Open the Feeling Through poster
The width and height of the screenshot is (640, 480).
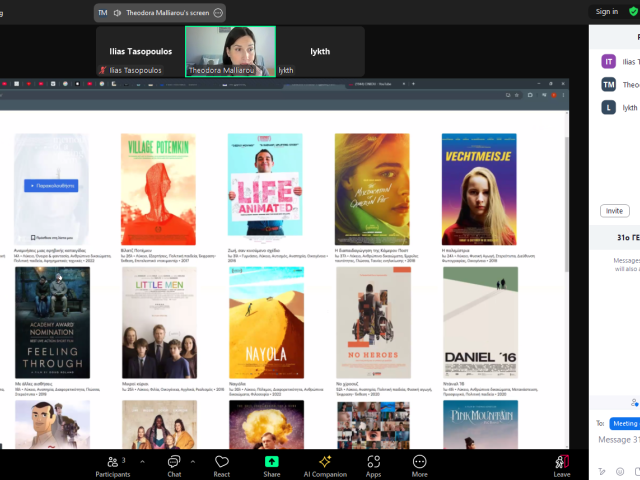pyautogui.click(x=52, y=322)
